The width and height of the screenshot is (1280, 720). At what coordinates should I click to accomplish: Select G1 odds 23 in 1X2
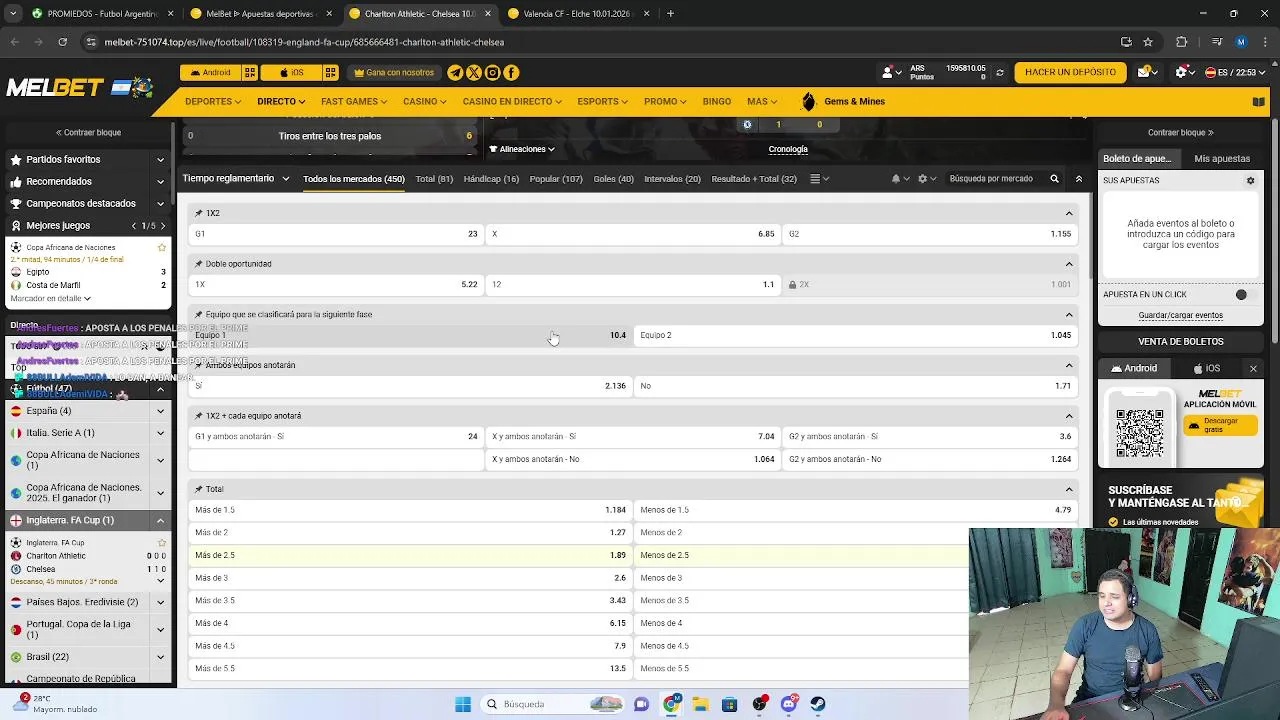pyautogui.click(x=336, y=234)
